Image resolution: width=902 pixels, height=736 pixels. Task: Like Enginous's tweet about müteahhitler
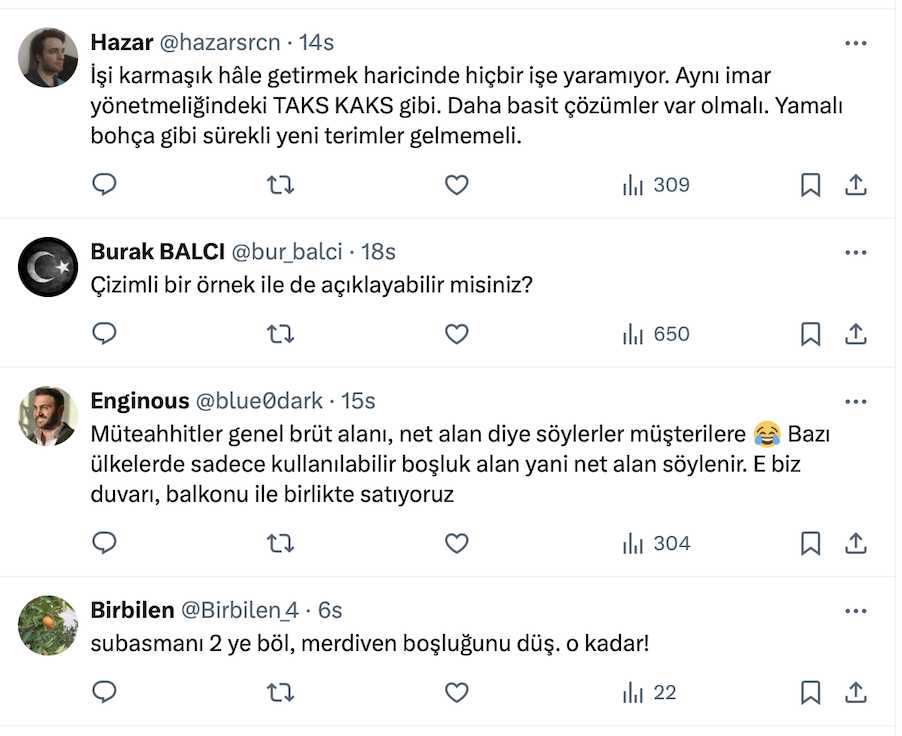457,543
